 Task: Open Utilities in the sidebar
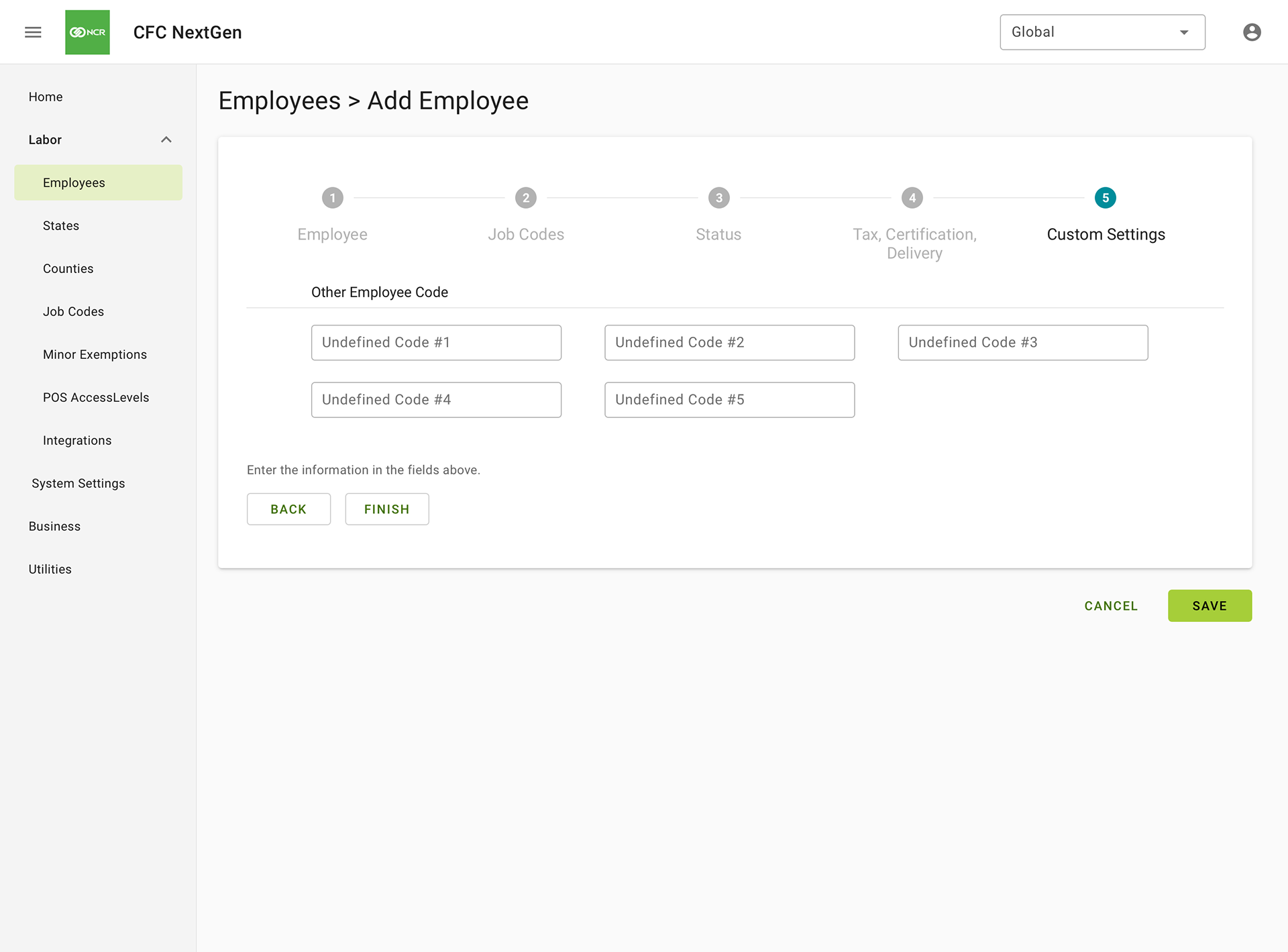[50, 569]
